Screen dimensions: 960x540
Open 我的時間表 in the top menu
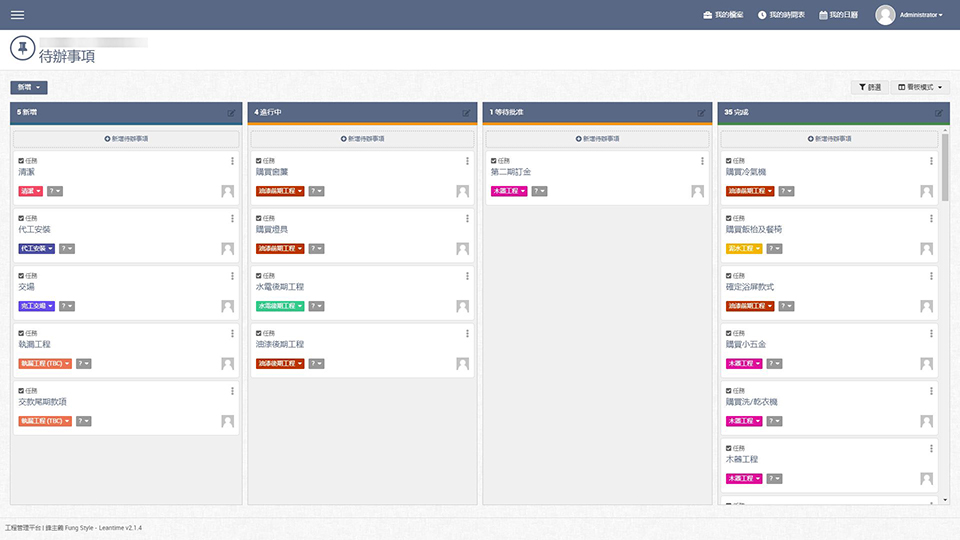[781, 15]
